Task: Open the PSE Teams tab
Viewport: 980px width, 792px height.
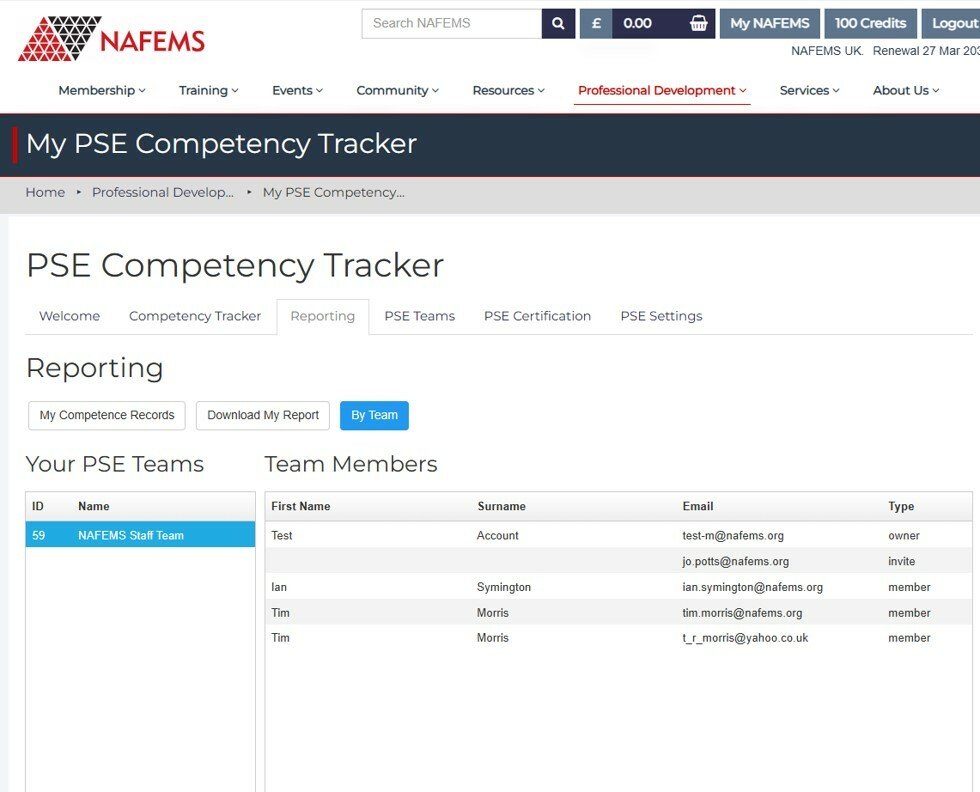Action: click(x=419, y=316)
